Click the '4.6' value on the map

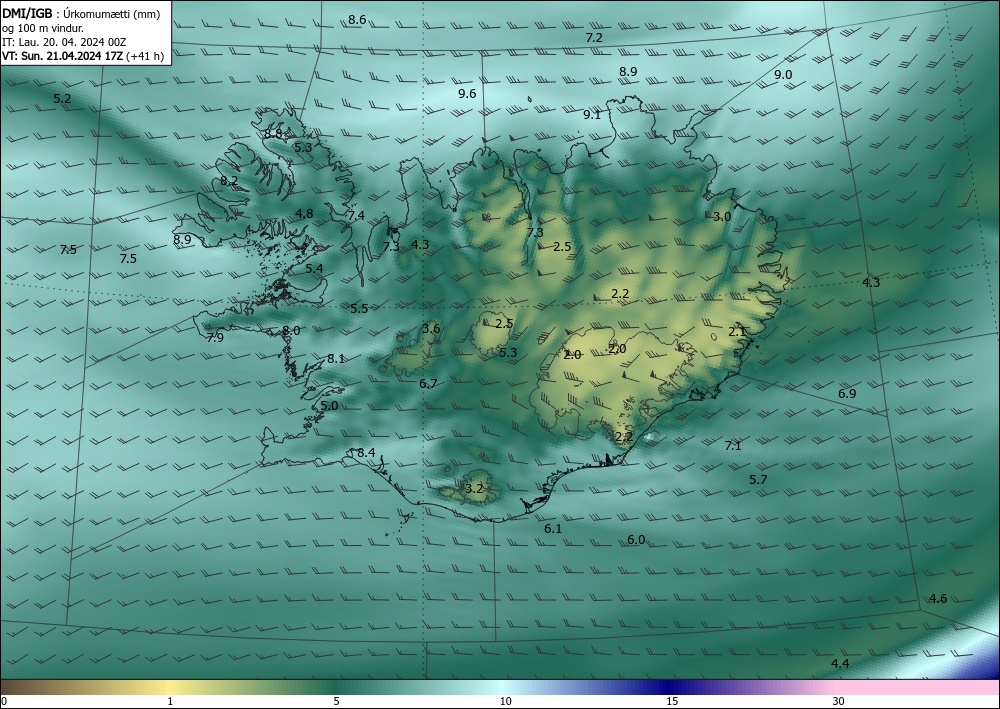(x=938, y=599)
